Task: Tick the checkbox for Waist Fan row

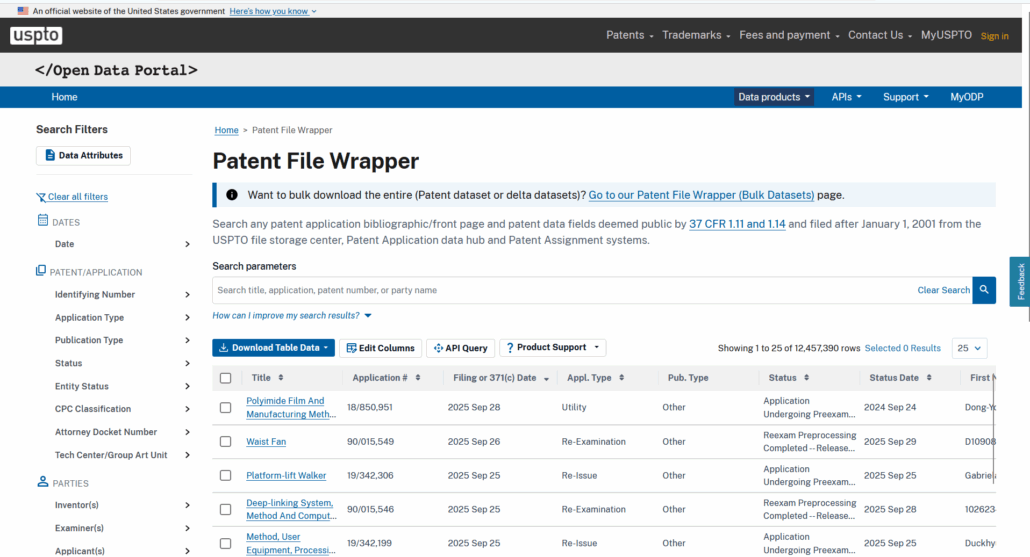Action: coord(225,441)
